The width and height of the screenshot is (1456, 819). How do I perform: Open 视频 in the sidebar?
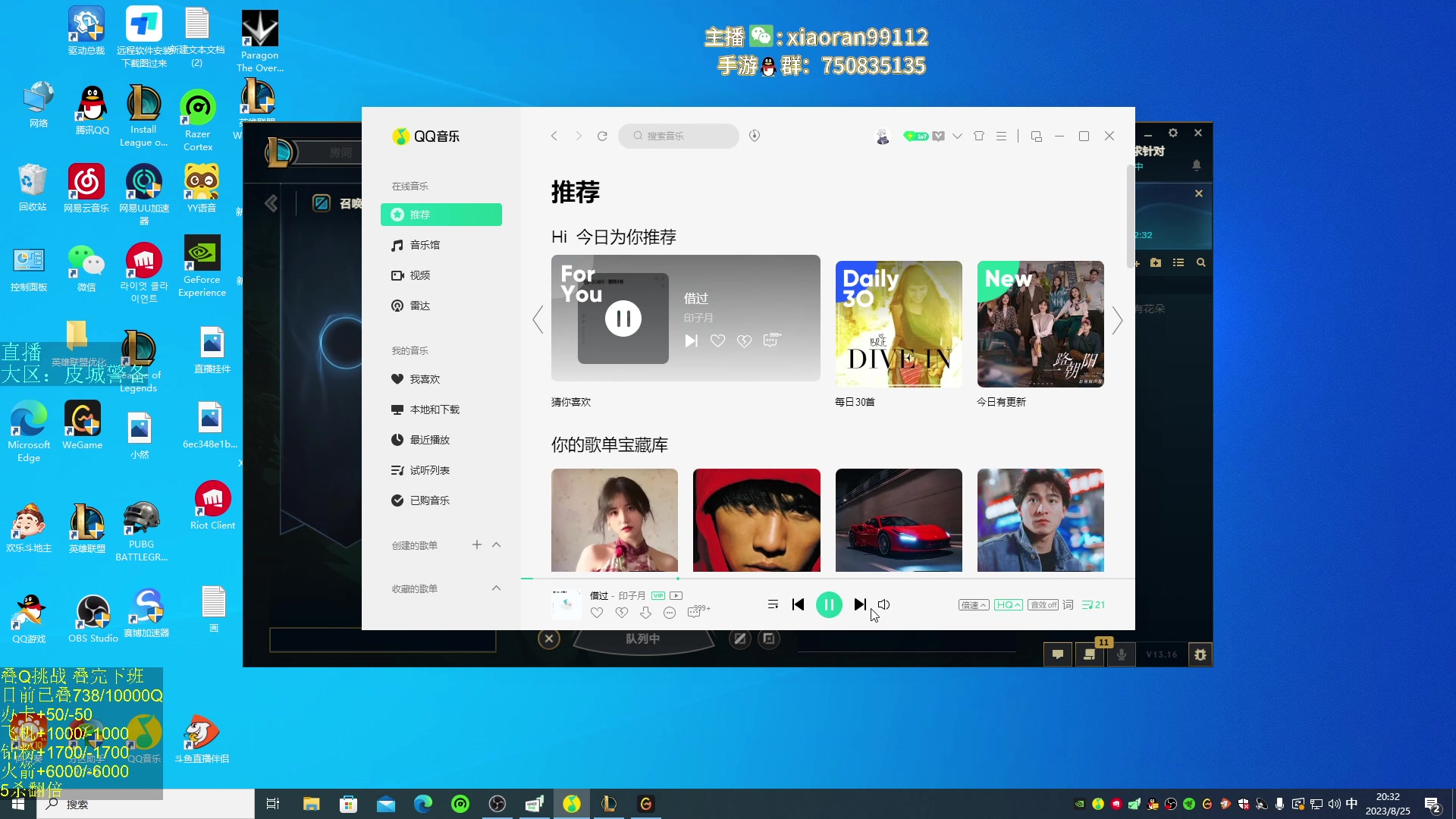pos(441,275)
